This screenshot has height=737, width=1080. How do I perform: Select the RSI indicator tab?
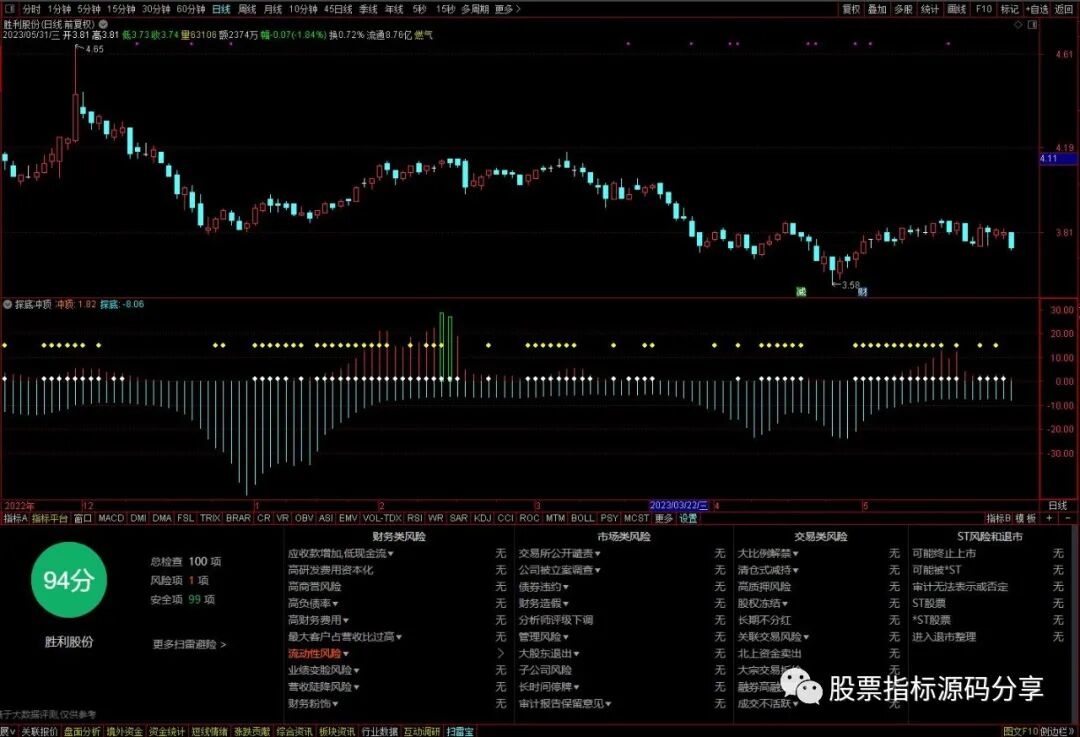pos(415,518)
